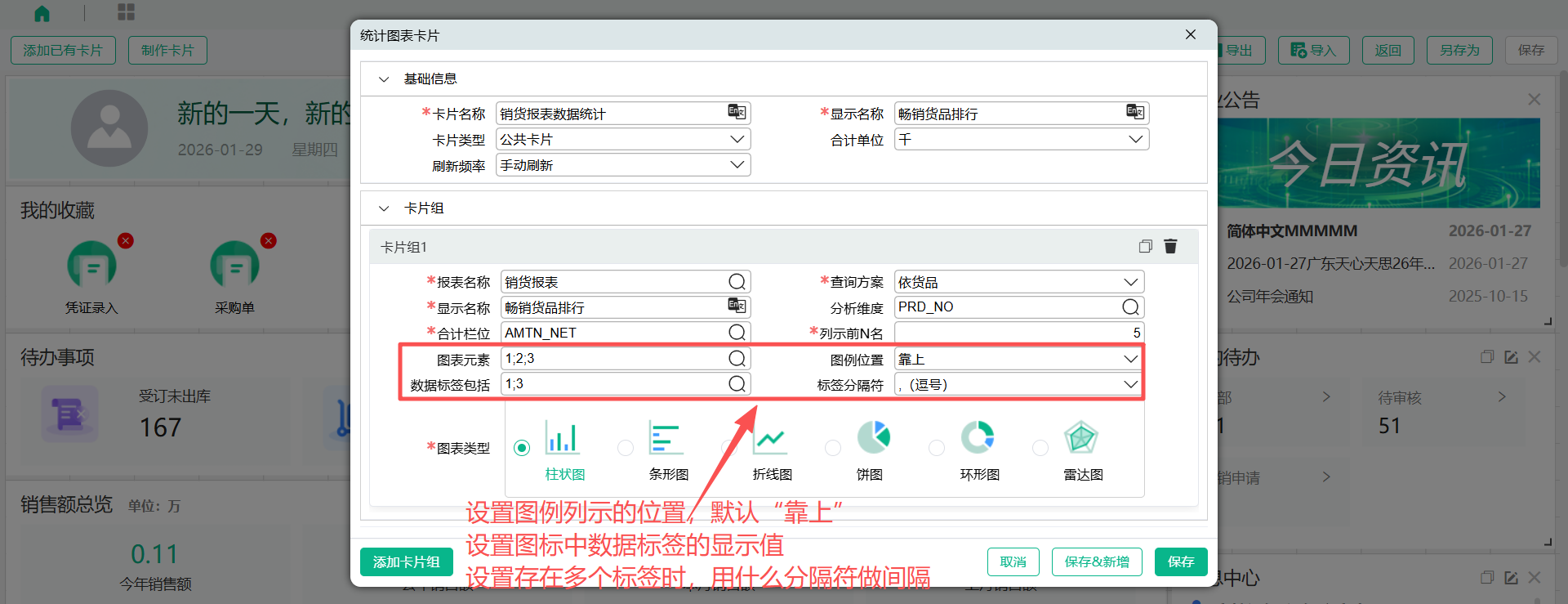
Task: Collapse the 基础信息 section
Action: (384, 79)
